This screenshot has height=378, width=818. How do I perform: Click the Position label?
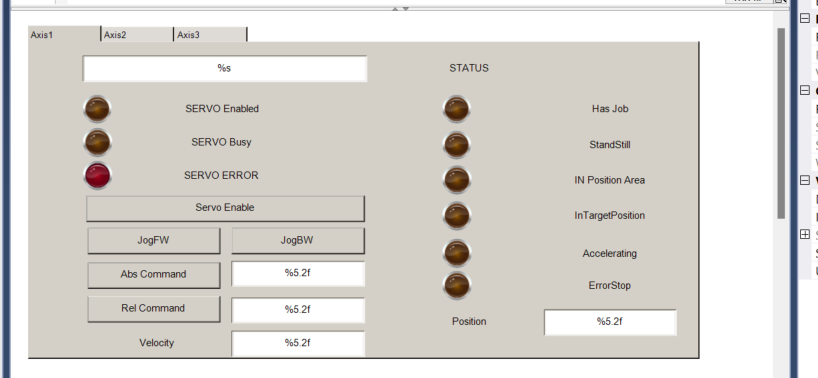(x=469, y=322)
